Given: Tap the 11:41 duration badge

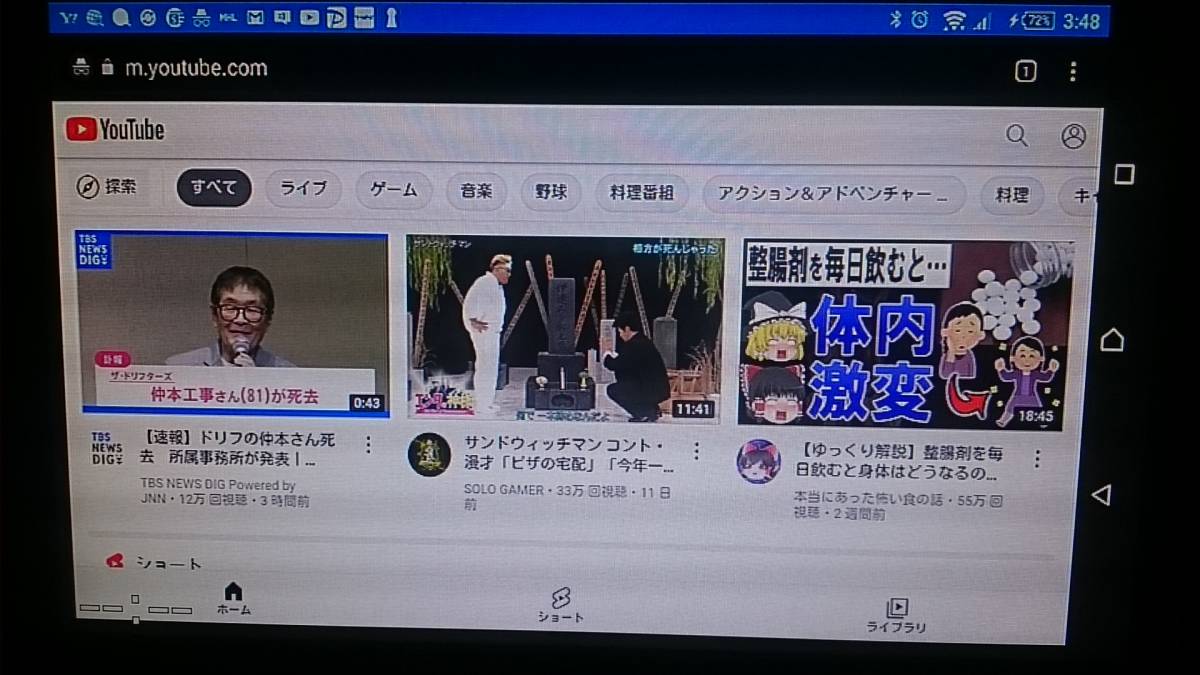Looking at the screenshot, I should tap(692, 409).
